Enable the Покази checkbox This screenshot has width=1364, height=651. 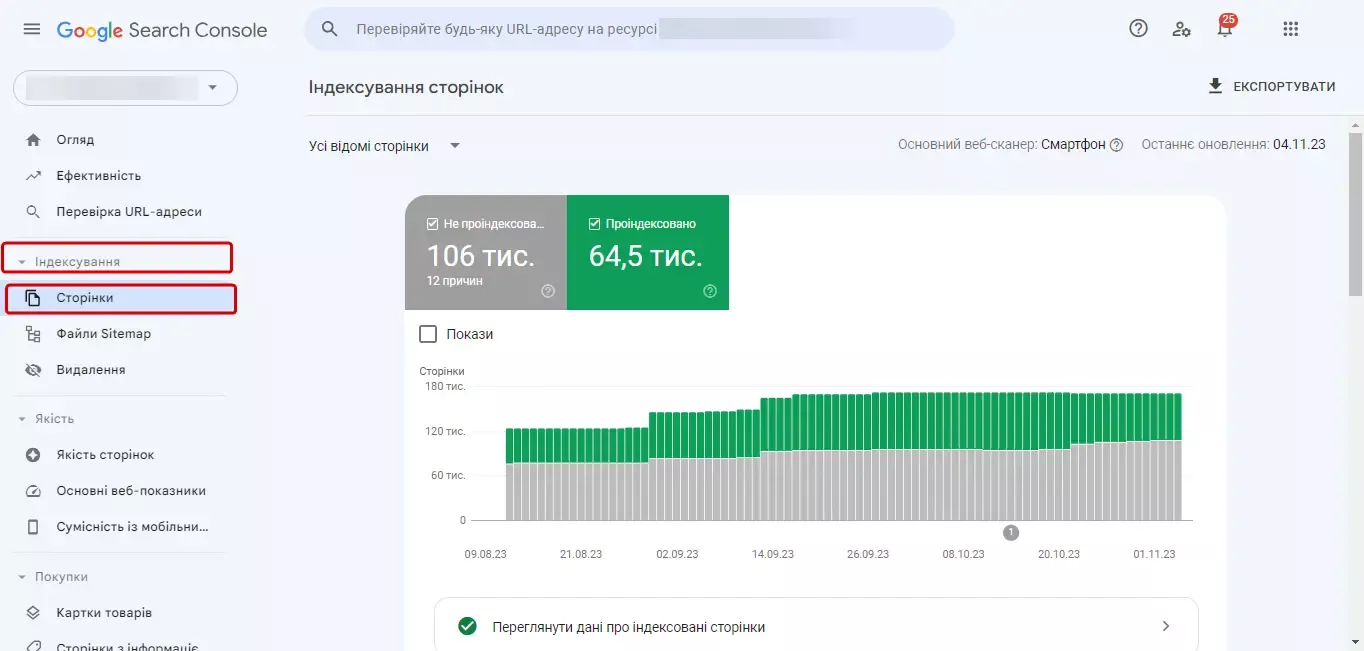(x=428, y=334)
